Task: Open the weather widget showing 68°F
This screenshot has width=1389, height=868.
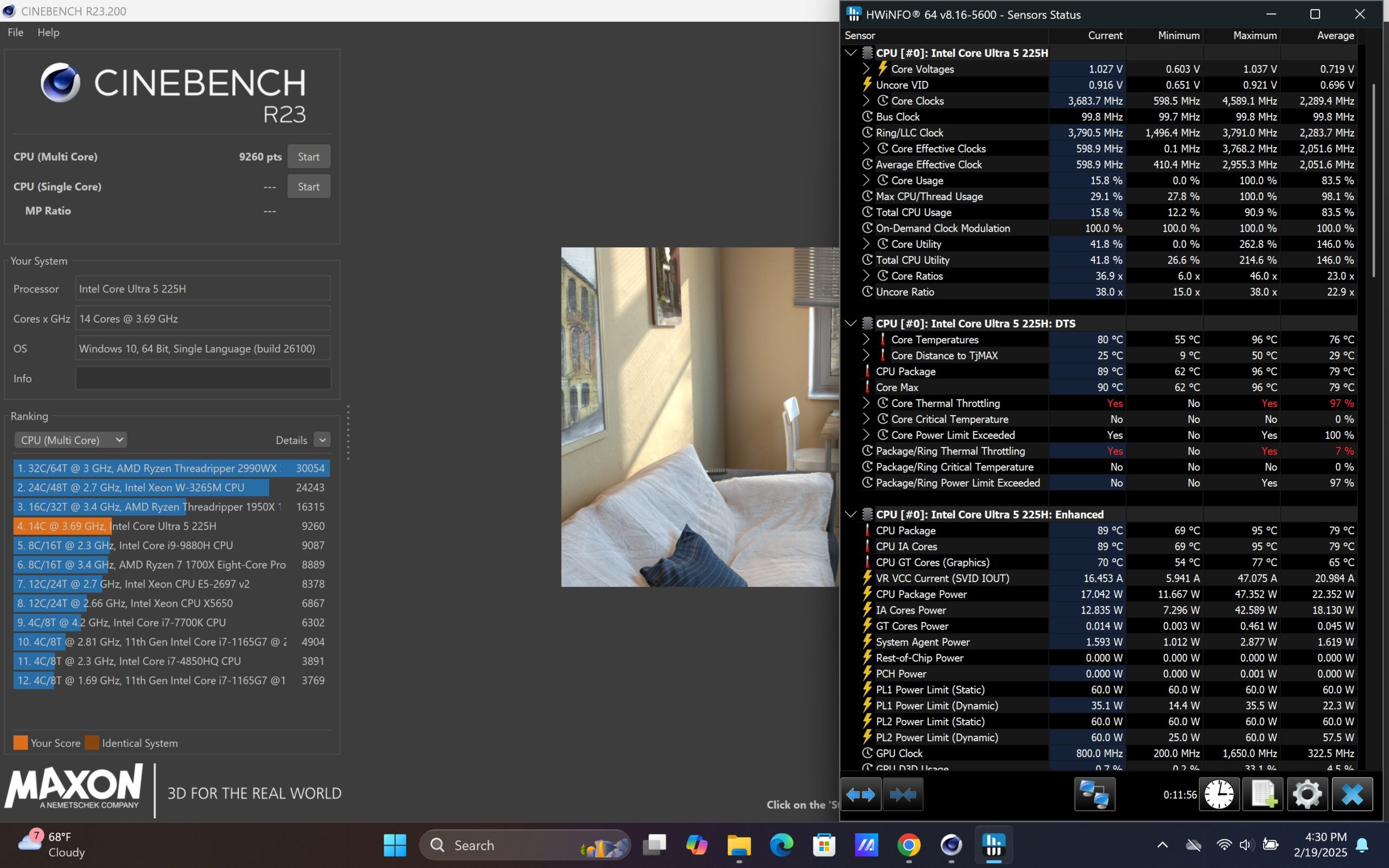Action: 52,845
